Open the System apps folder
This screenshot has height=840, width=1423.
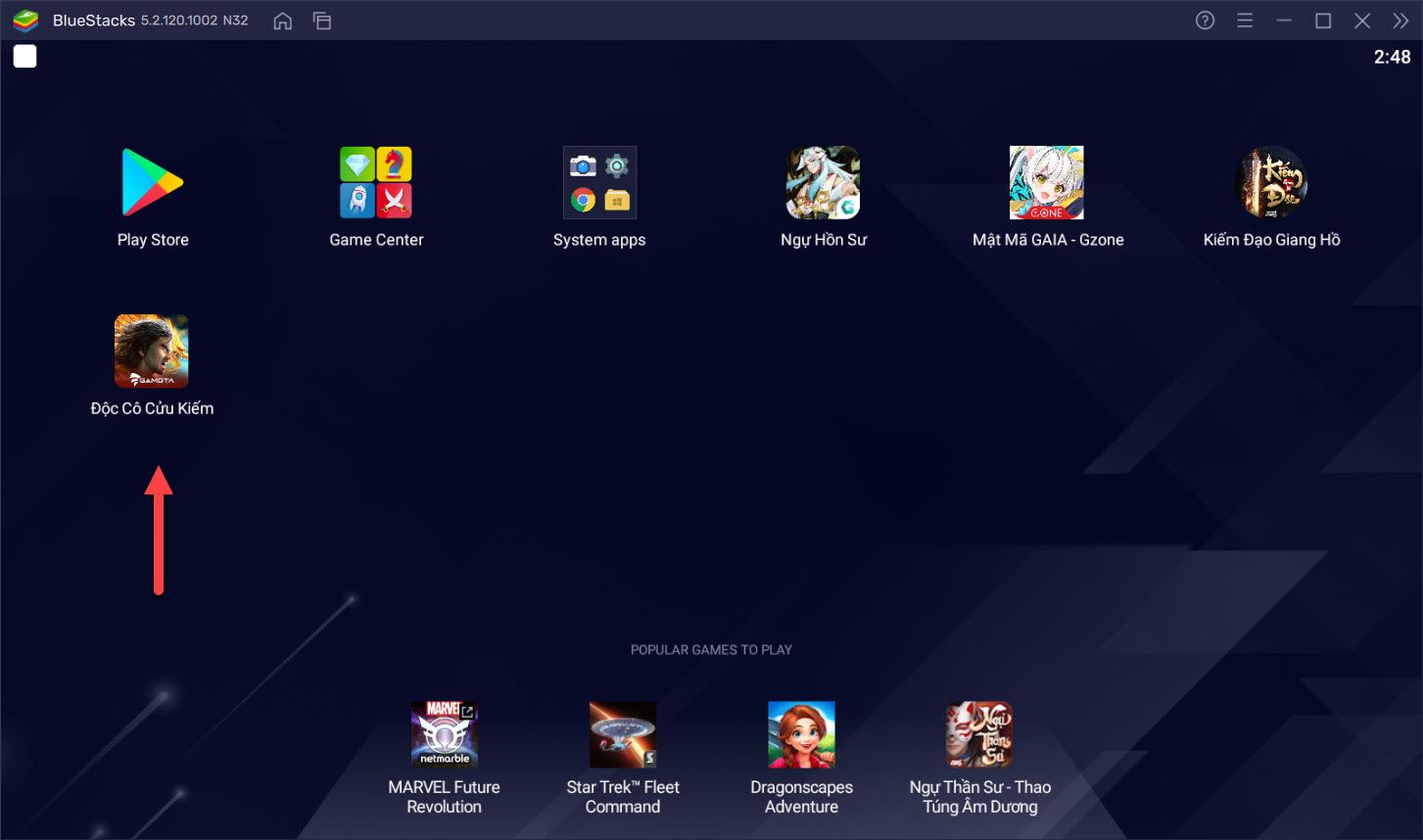pos(599,182)
